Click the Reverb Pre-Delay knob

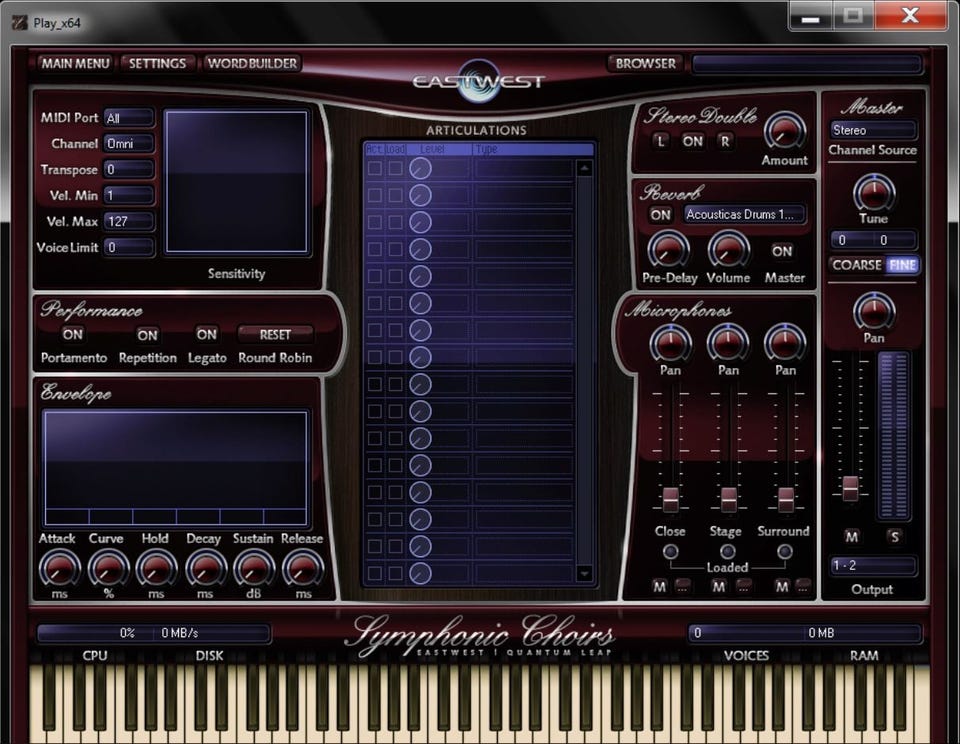coord(668,249)
